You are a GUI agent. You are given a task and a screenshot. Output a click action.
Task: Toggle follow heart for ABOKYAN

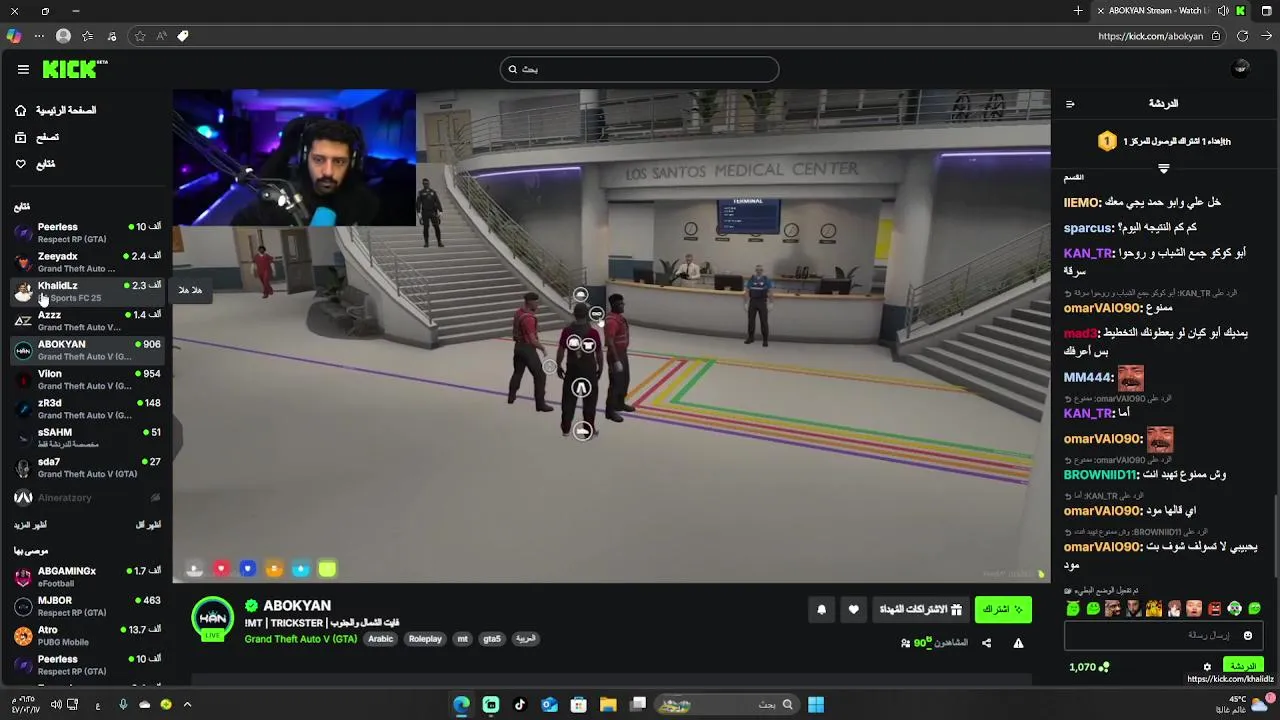coord(853,609)
